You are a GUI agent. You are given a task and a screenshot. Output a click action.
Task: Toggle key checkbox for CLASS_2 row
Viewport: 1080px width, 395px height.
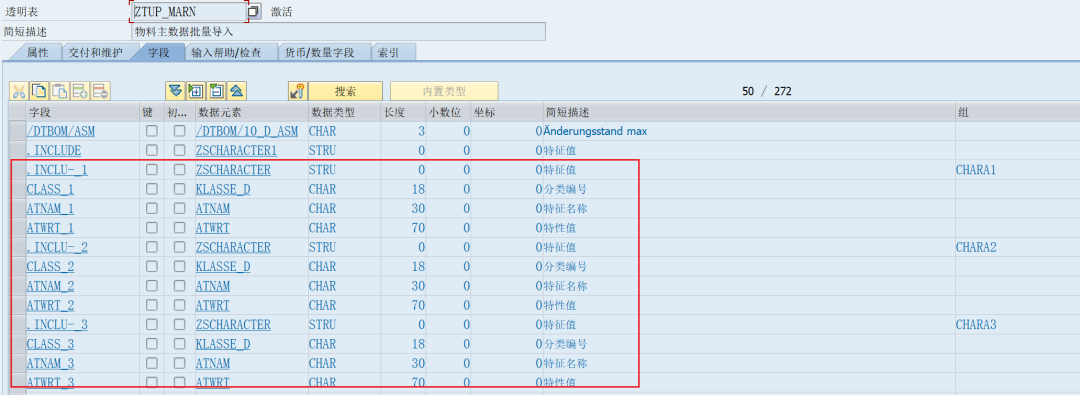coord(152,266)
